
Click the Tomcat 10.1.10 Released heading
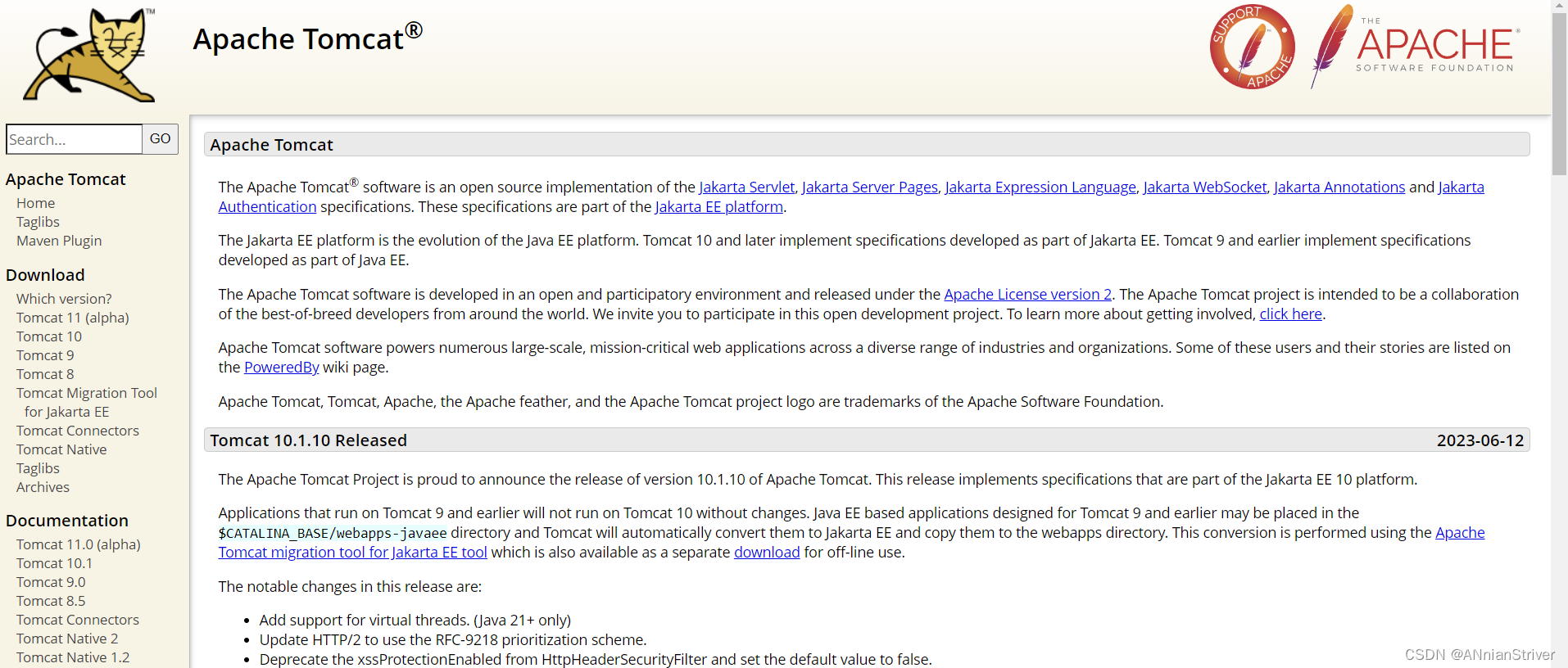point(308,440)
